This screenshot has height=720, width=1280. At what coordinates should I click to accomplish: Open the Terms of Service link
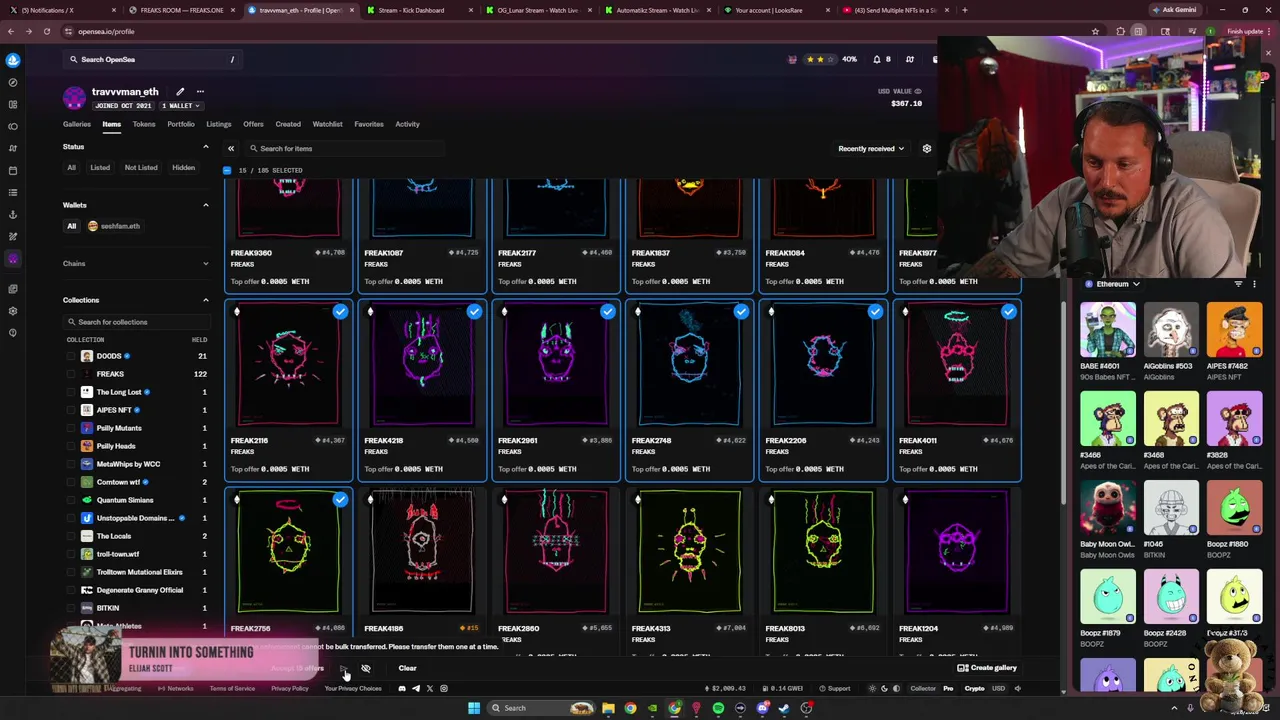click(x=232, y=688)
